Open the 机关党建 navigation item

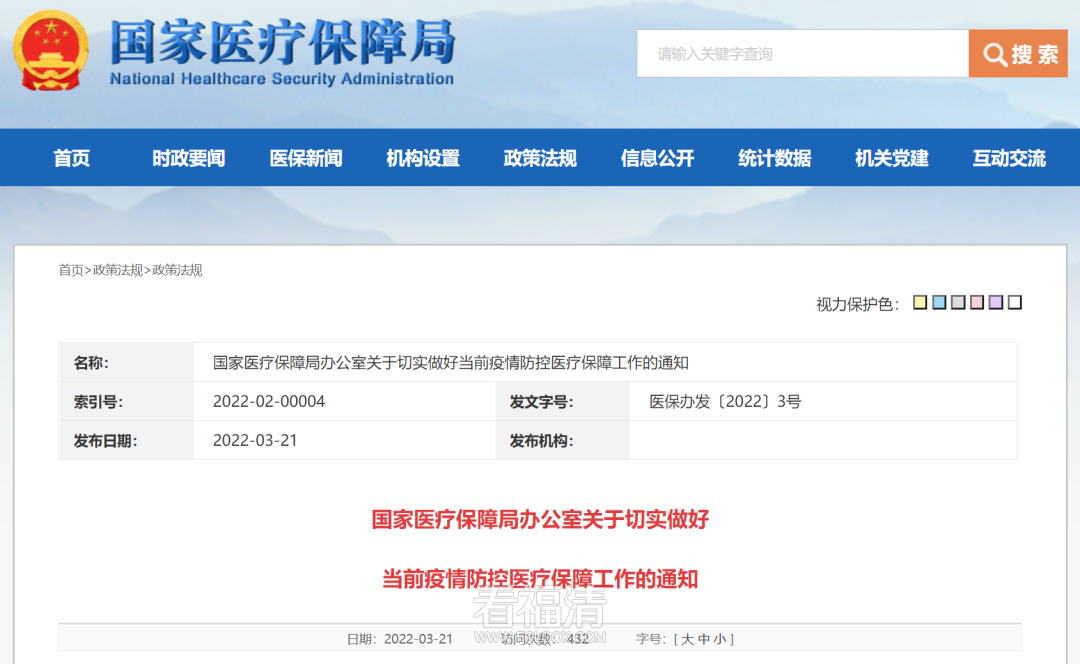pyautogui.click(x=891, y=158)
